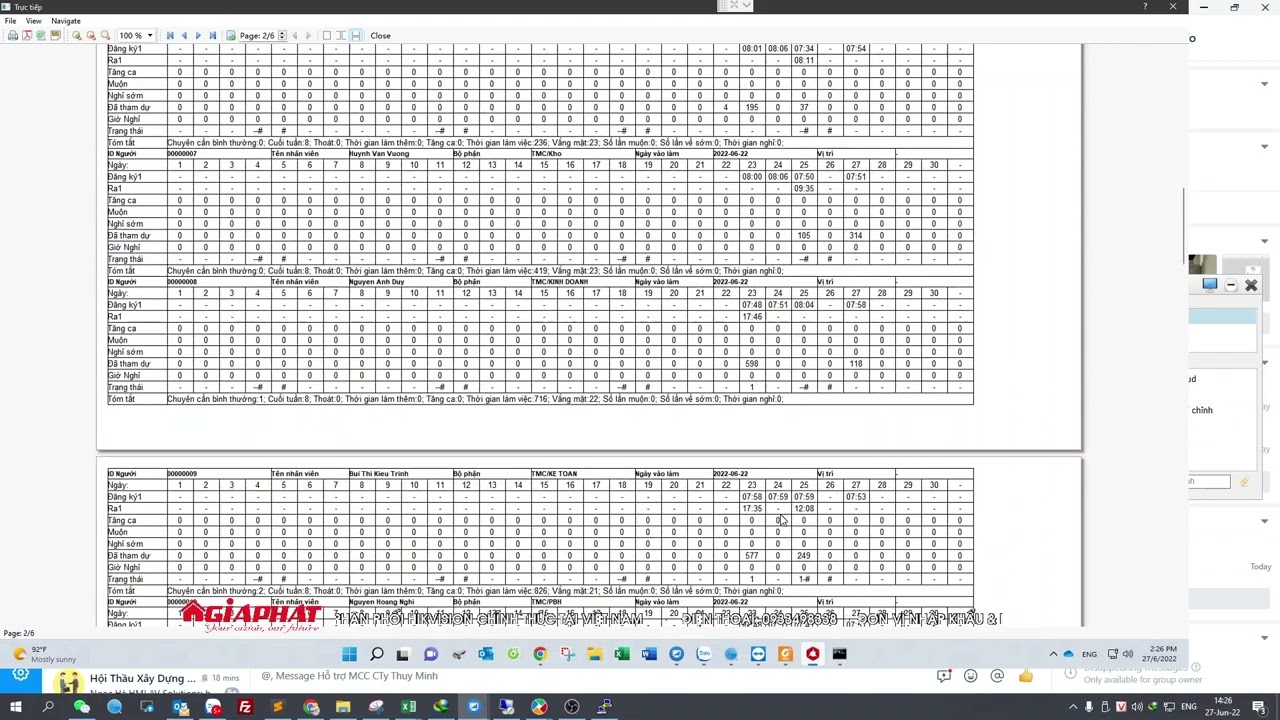Click employee name Bui Thi Kieu Trinh
The width and height of the screenshot is (1280, 720).
click(x=378, y=474)
